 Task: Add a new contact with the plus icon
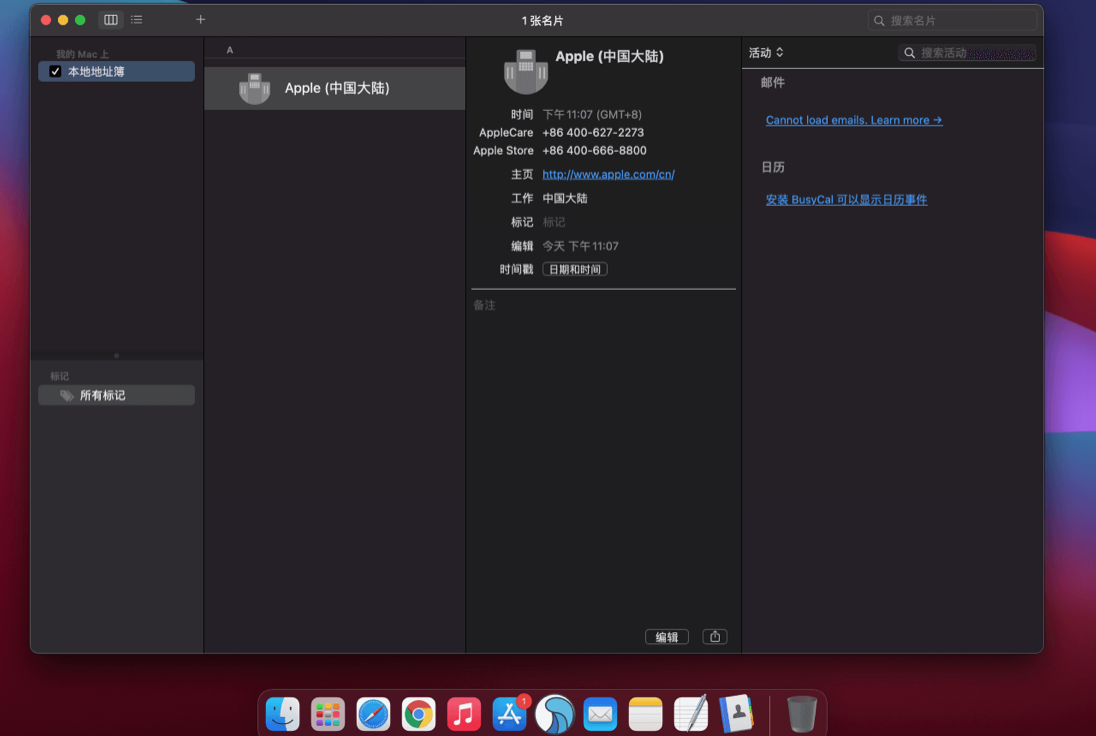(x=200, y=19)
